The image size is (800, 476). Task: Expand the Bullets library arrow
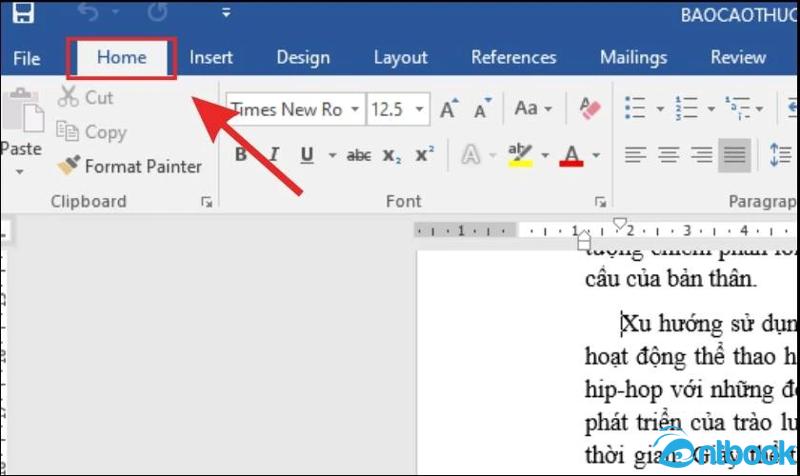(x=660, y=109)
